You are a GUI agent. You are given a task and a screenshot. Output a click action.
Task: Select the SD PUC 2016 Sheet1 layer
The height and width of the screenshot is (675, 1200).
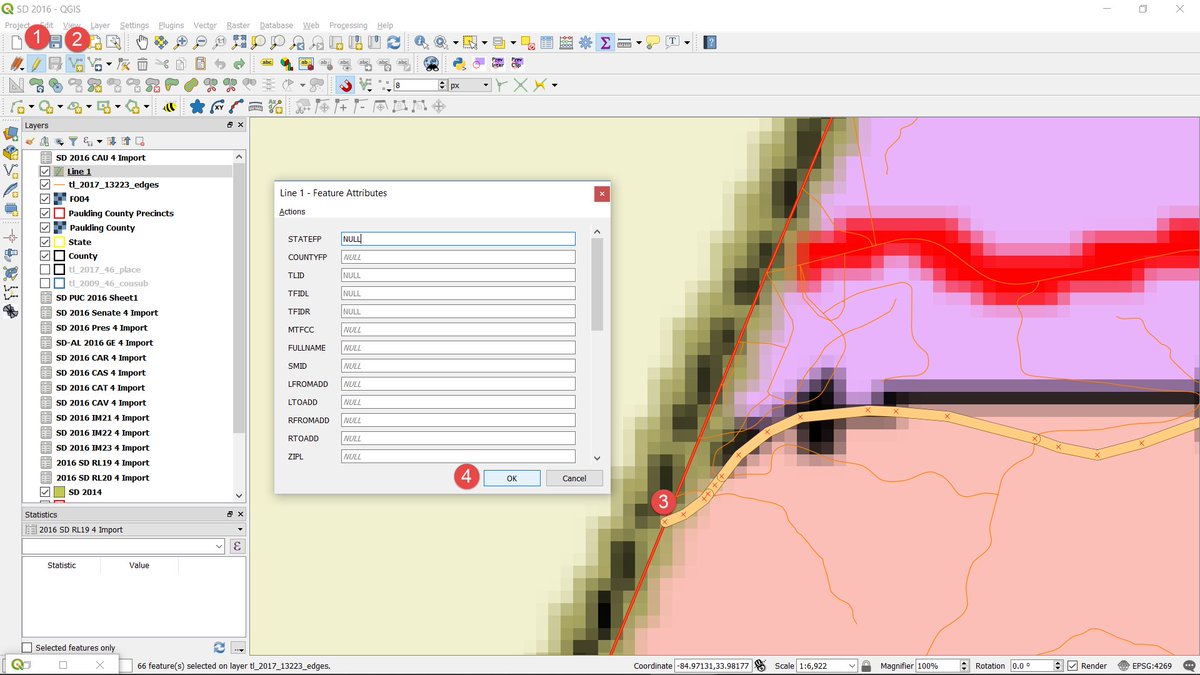click(97, 298)
